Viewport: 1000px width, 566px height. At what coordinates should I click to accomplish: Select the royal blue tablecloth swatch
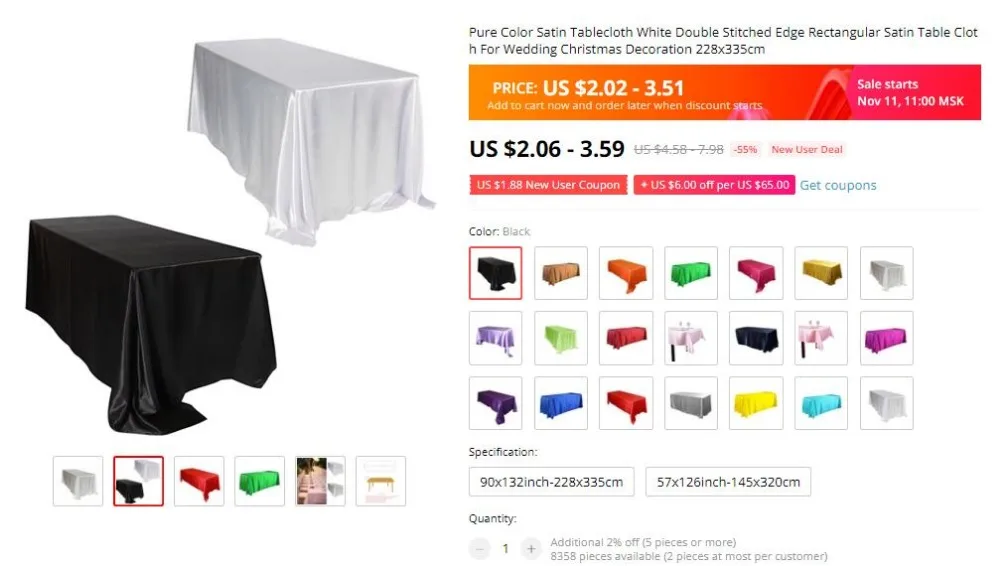[561, 403]
